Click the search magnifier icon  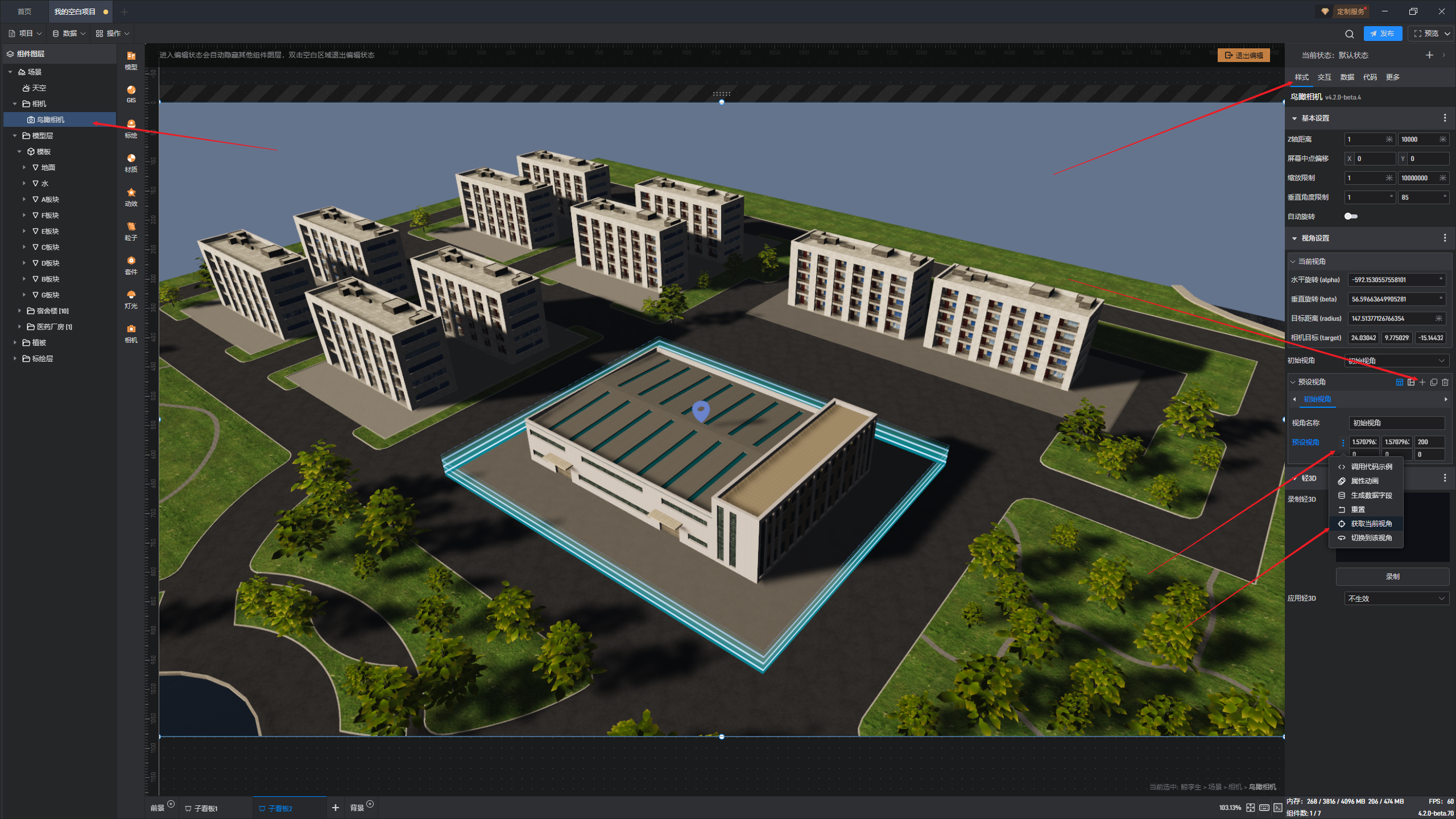[x=1349, y=34]
